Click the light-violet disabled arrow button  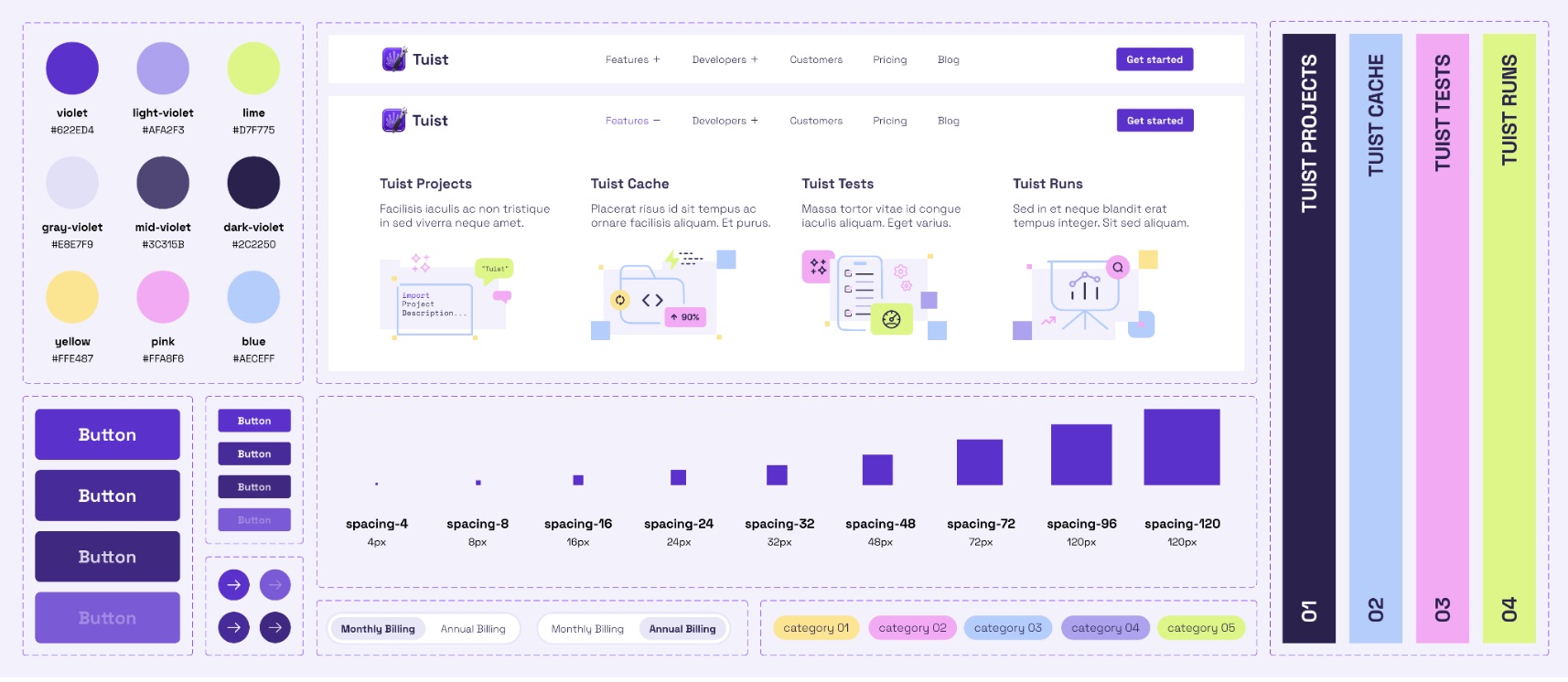tap(275, 585)
